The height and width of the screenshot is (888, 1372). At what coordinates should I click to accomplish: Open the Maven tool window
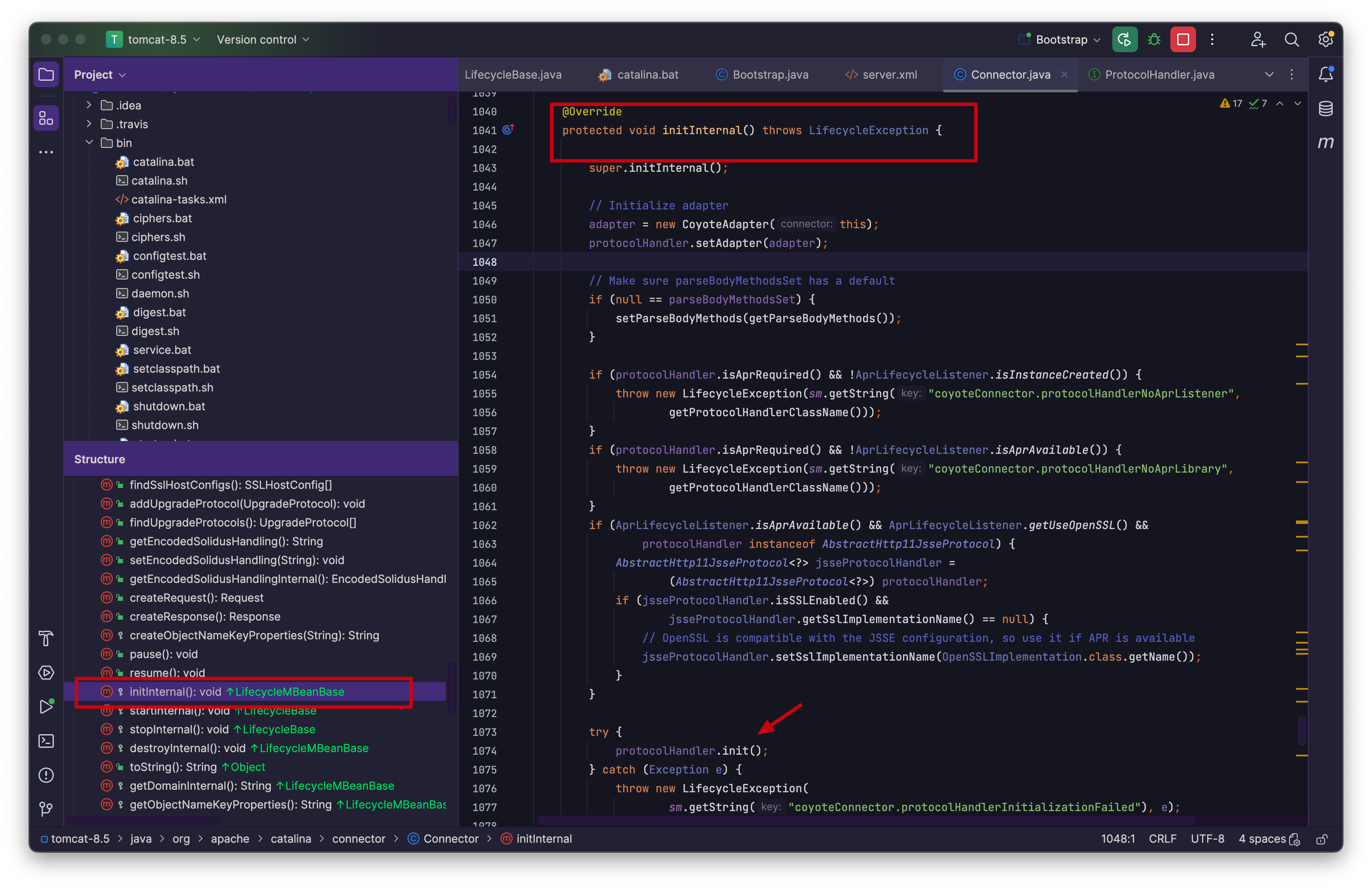pos(1325,142)
